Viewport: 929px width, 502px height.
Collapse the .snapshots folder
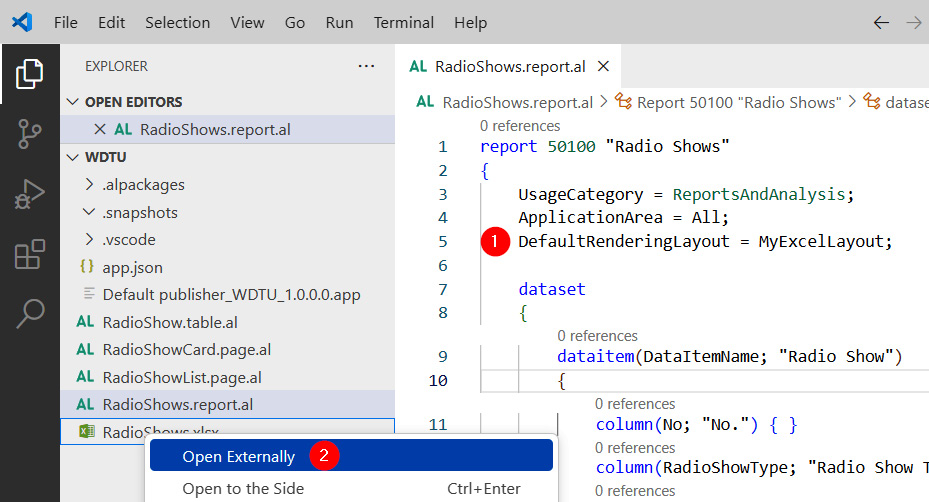89,212
